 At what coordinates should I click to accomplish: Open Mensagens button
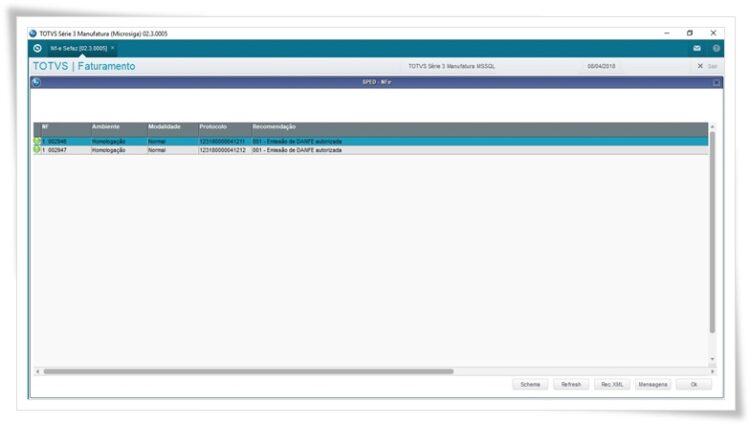click(x=653, y=384)
